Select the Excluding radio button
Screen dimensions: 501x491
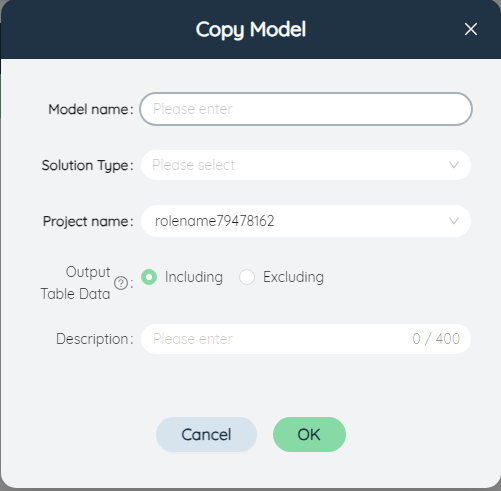click(x=247, y=277)
